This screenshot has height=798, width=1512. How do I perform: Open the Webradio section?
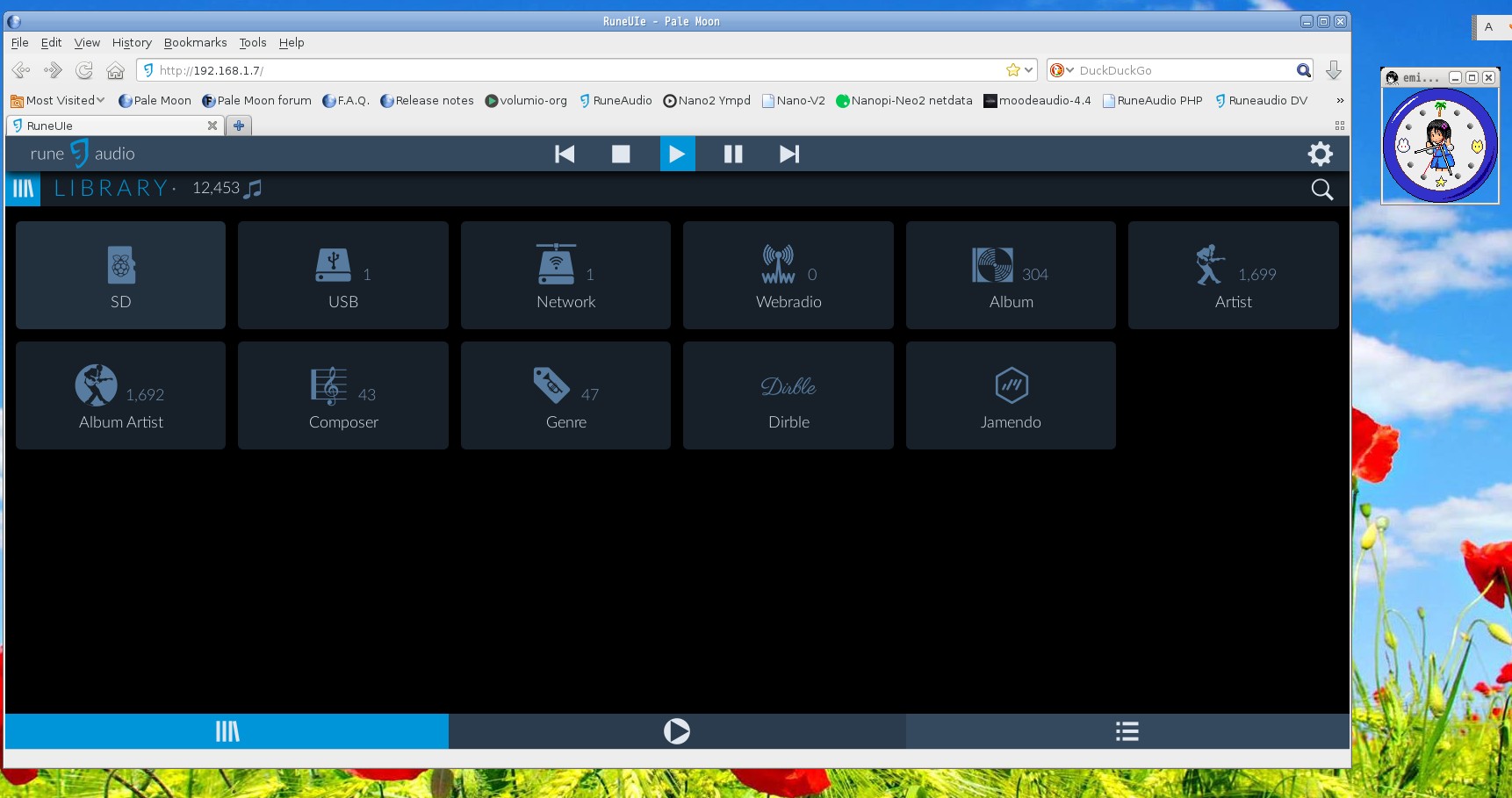click(x=788, y=275)
